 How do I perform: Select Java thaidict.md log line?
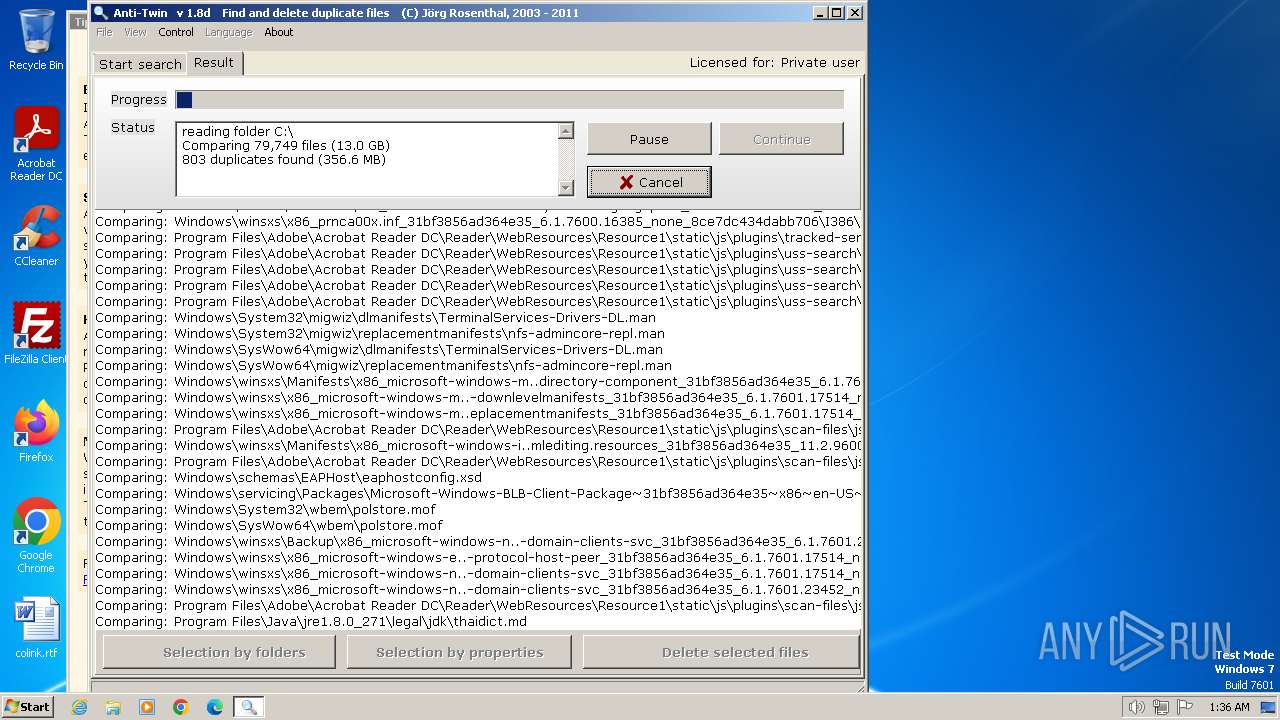(311, 622)
